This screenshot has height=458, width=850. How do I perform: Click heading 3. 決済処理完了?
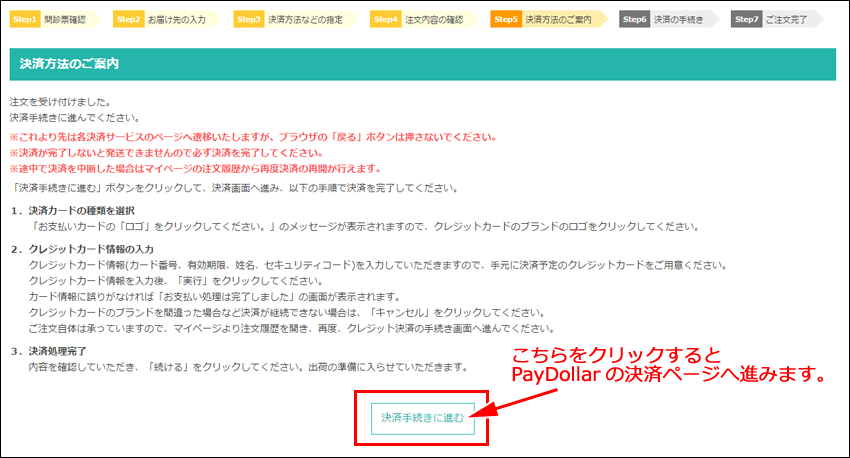click(x=48, y=351)
